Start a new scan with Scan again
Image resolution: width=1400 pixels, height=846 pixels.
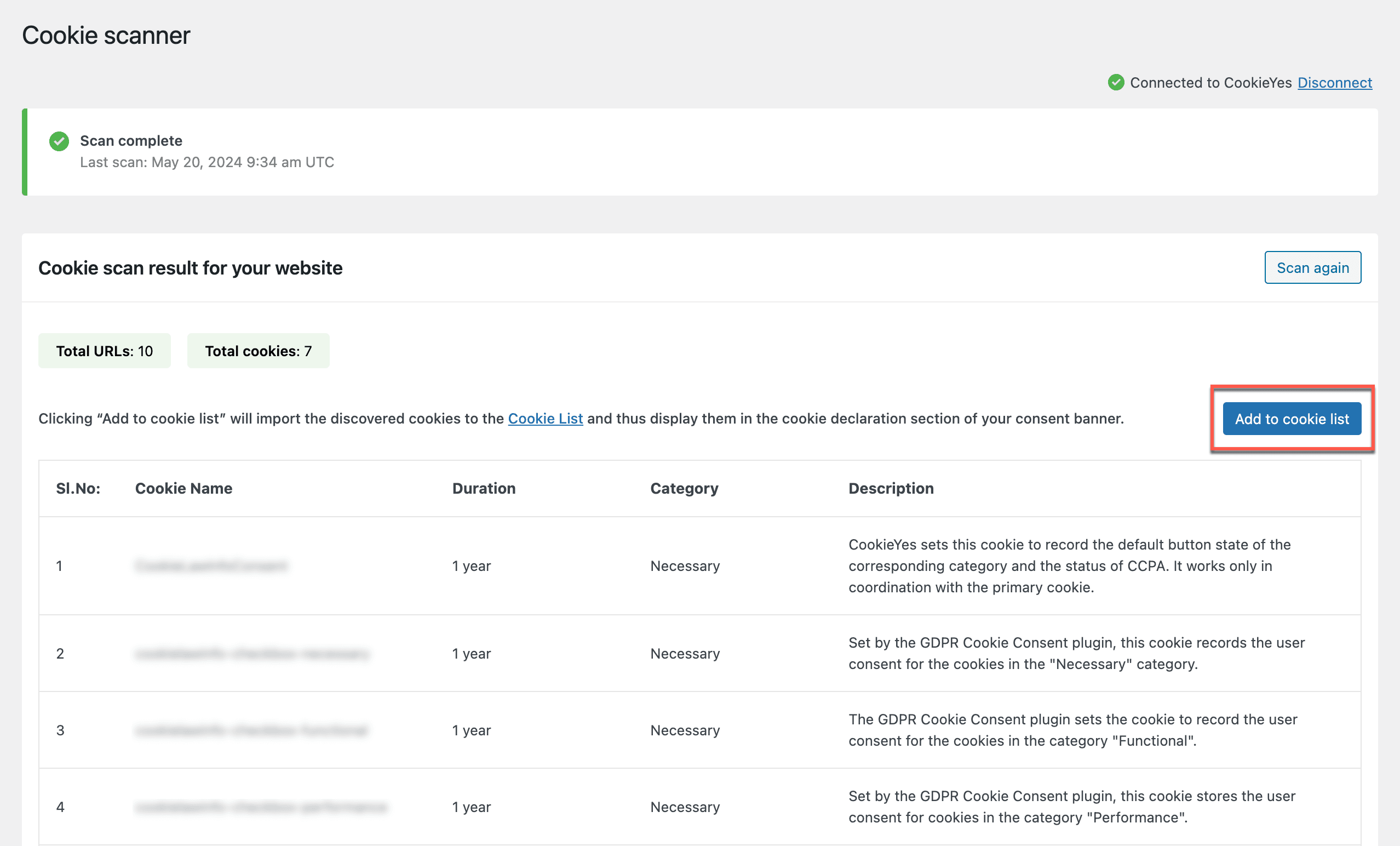(1312, 267)
